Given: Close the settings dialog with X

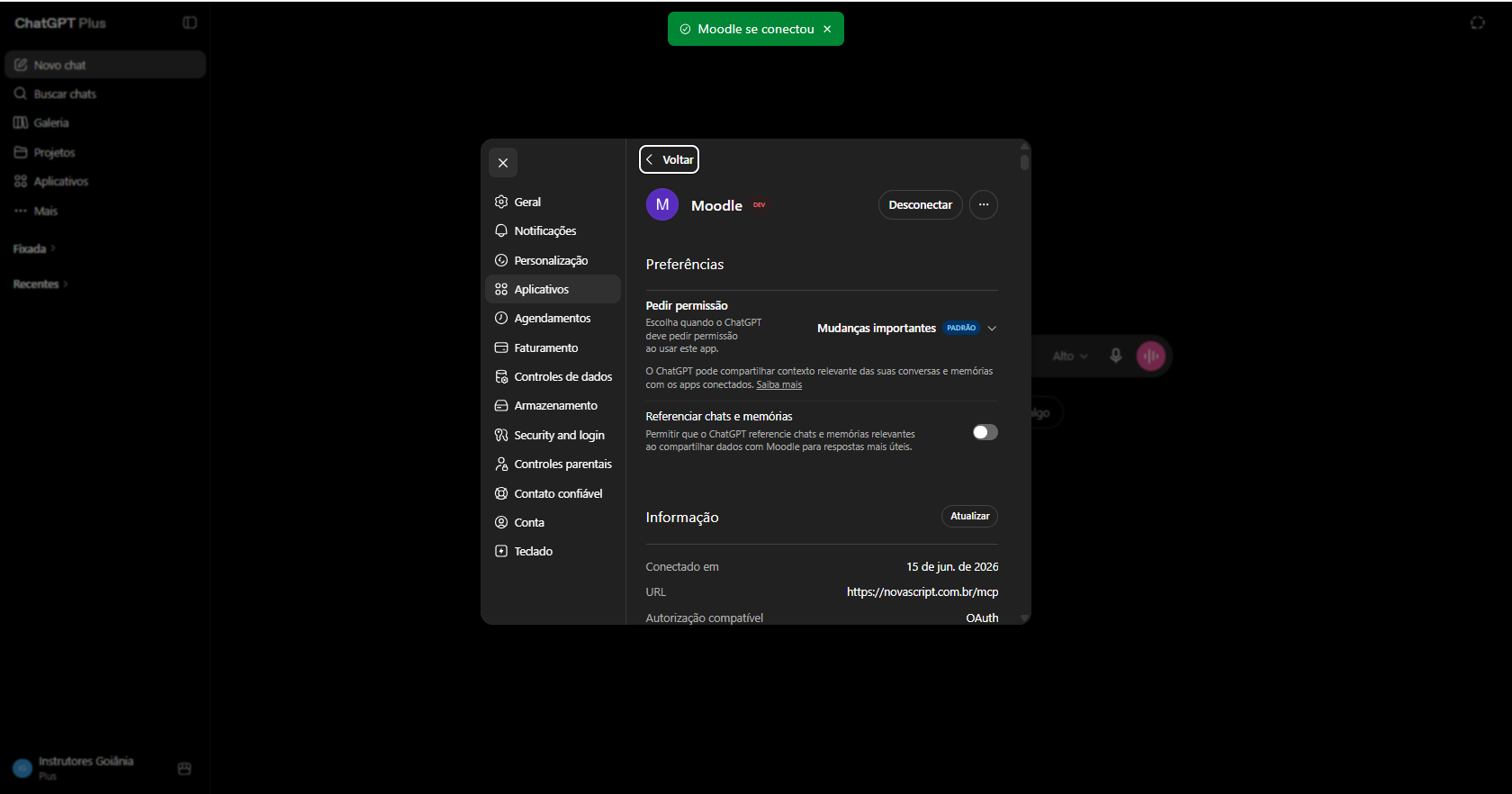Looking at the screenshot, I should 503,163.
